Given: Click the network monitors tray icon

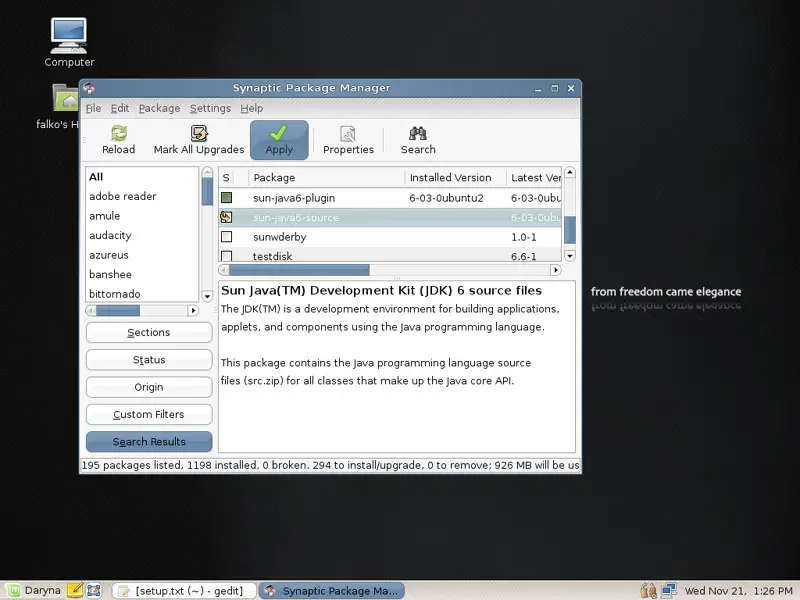Looking at the screenshot, I should (x=669, y=591).
